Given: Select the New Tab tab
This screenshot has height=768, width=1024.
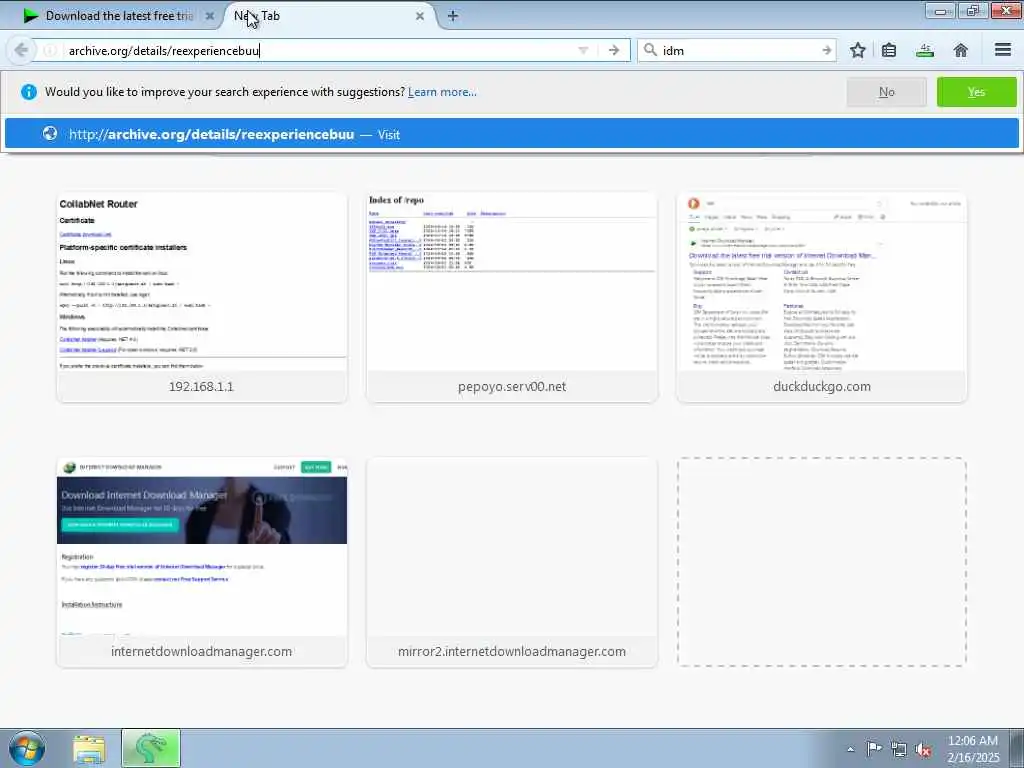Looking at the screenshot, I should (327, 16).
